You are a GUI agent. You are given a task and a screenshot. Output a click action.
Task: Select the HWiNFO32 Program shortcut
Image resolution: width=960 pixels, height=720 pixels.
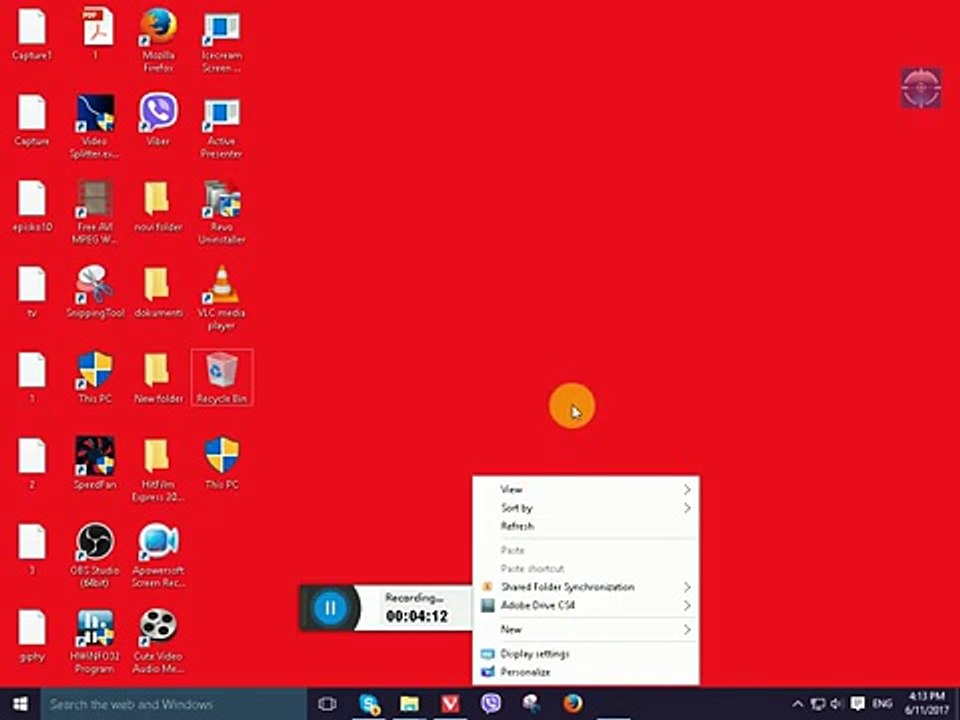coord(95,641)
